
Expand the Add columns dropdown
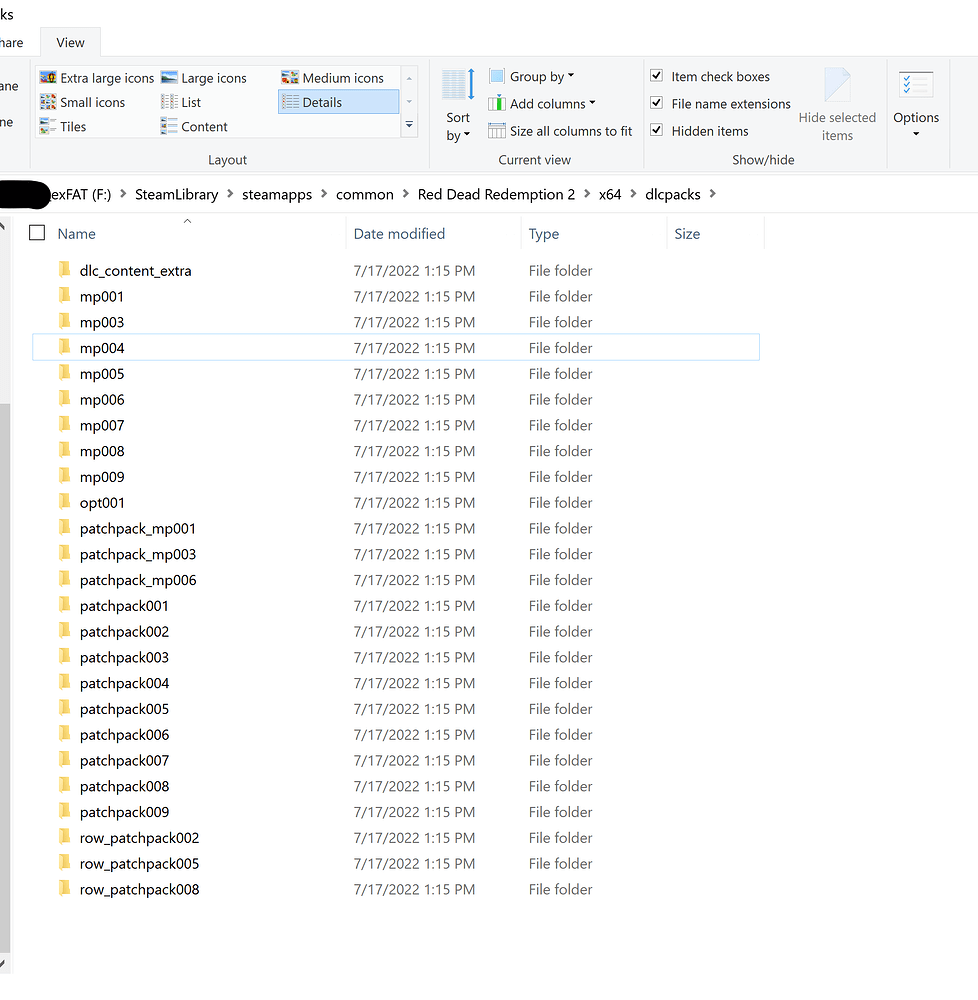(543, 103)
